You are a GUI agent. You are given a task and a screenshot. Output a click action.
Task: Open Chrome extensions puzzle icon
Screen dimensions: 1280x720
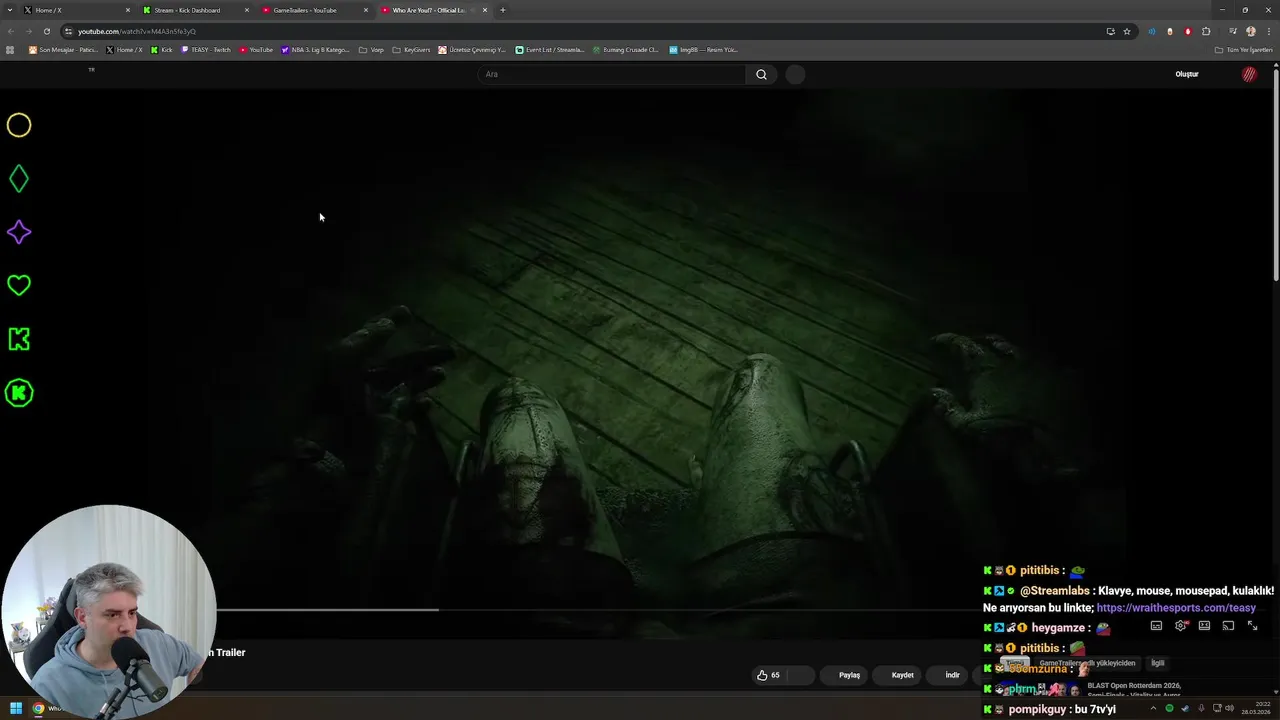coord(1206,31)
